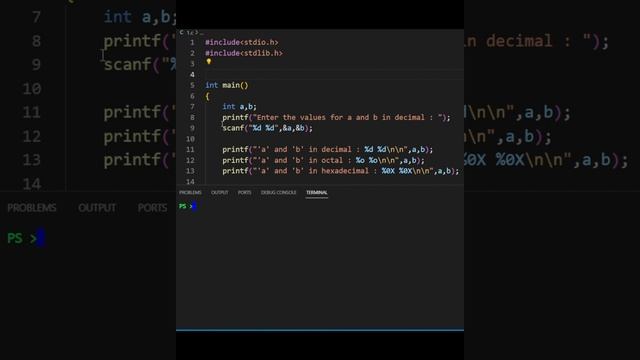The height and width of the screenshot is (360, 640).
Task: Open the PORTS tab in sharp center panel
Action: 244,192
